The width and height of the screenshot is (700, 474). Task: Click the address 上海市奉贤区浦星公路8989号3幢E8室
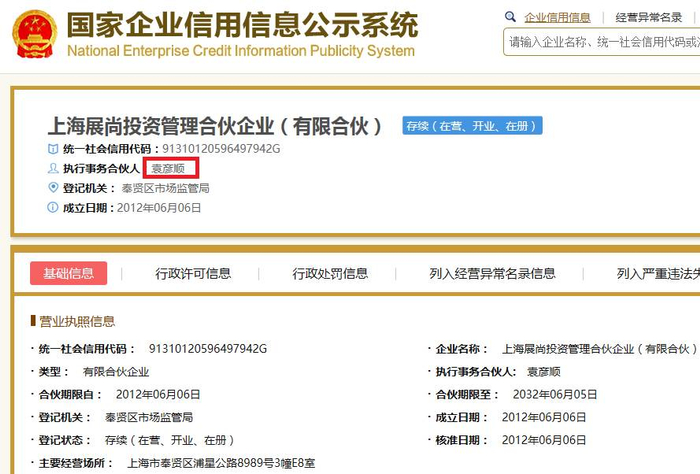tap(221, 463)
